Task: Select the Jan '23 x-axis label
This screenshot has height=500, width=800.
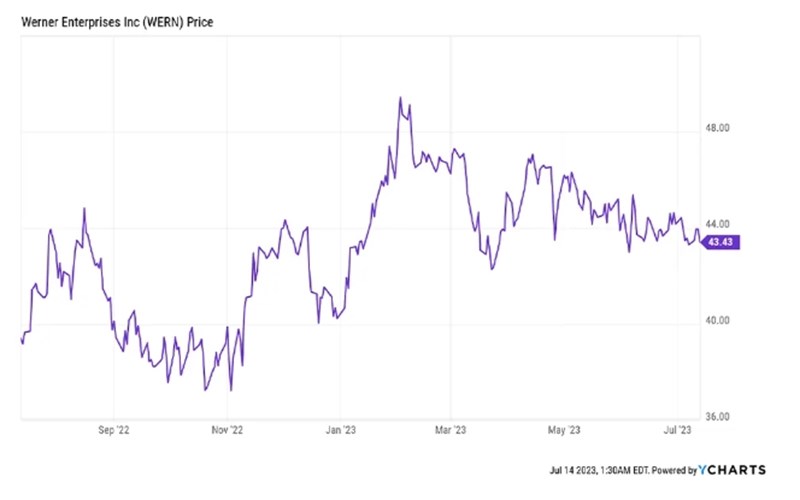Action: click(340, 430)
